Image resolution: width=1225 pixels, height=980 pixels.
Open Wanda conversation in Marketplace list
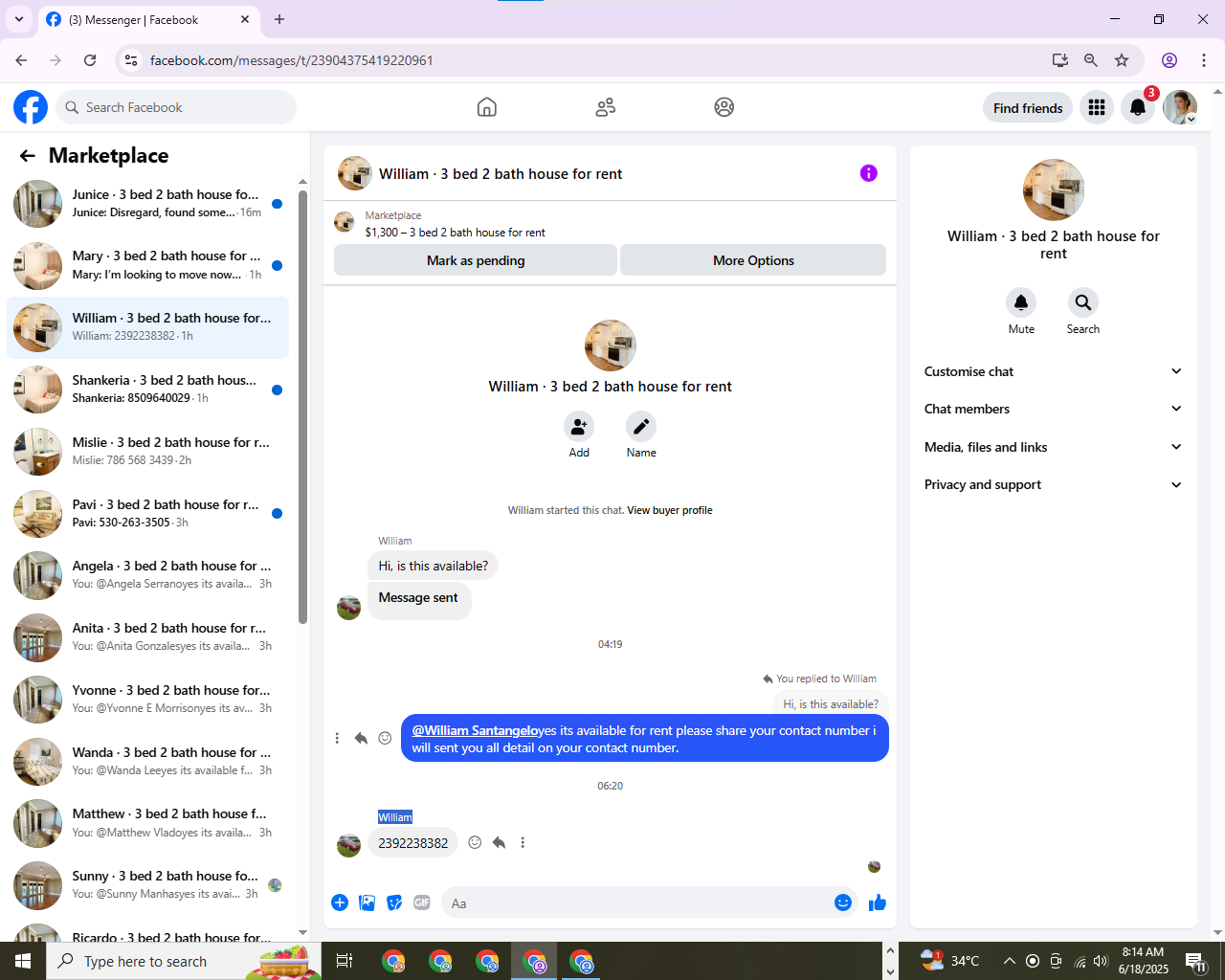(148, 762)
